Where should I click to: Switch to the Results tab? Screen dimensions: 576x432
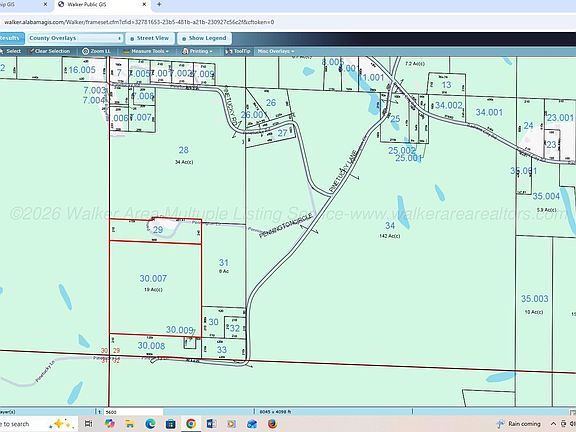tap(11, 38)
